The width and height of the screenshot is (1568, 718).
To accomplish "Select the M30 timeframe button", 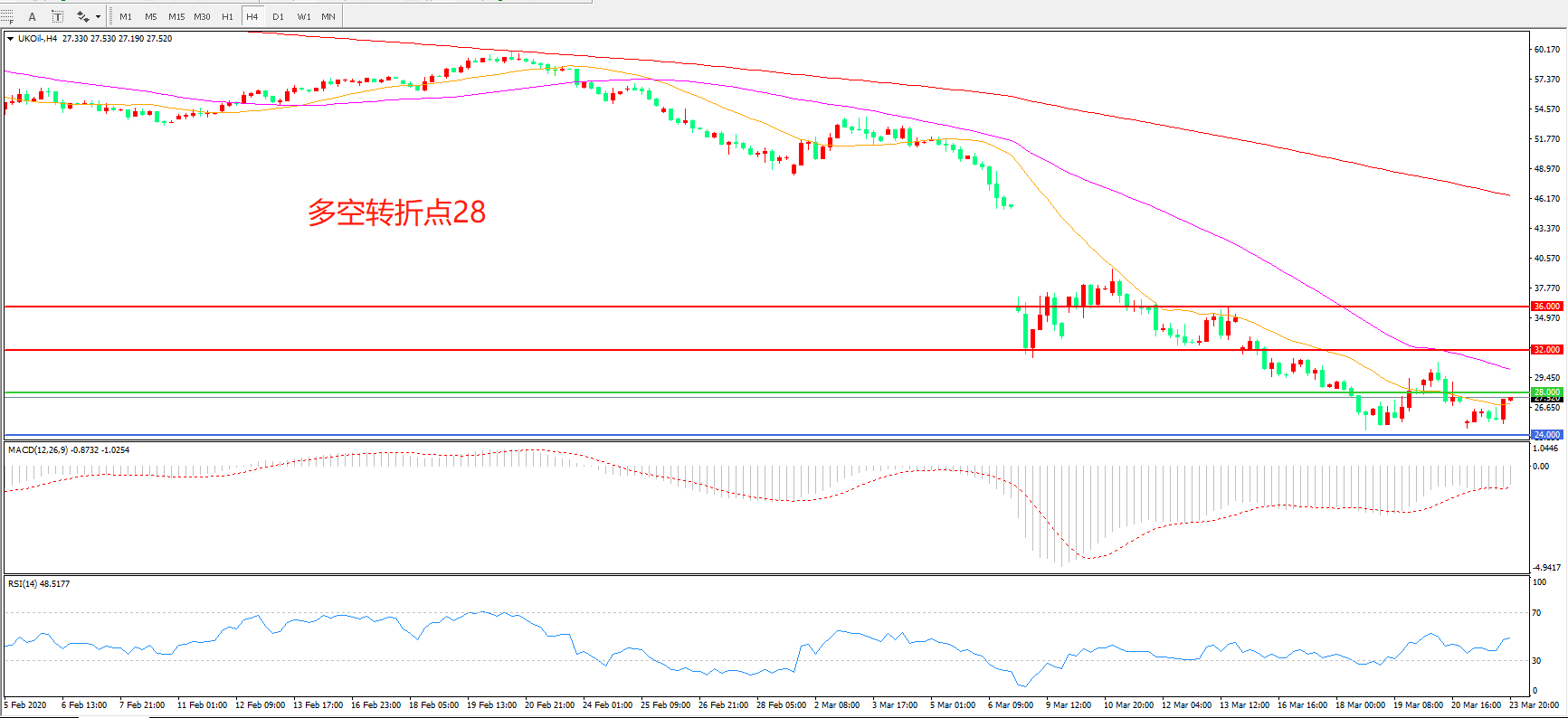I will [202, 16].
